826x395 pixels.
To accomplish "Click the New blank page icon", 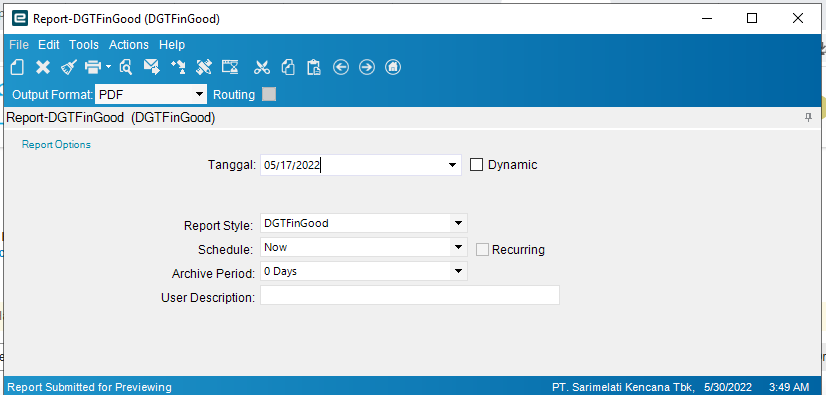I will (17, 67).
